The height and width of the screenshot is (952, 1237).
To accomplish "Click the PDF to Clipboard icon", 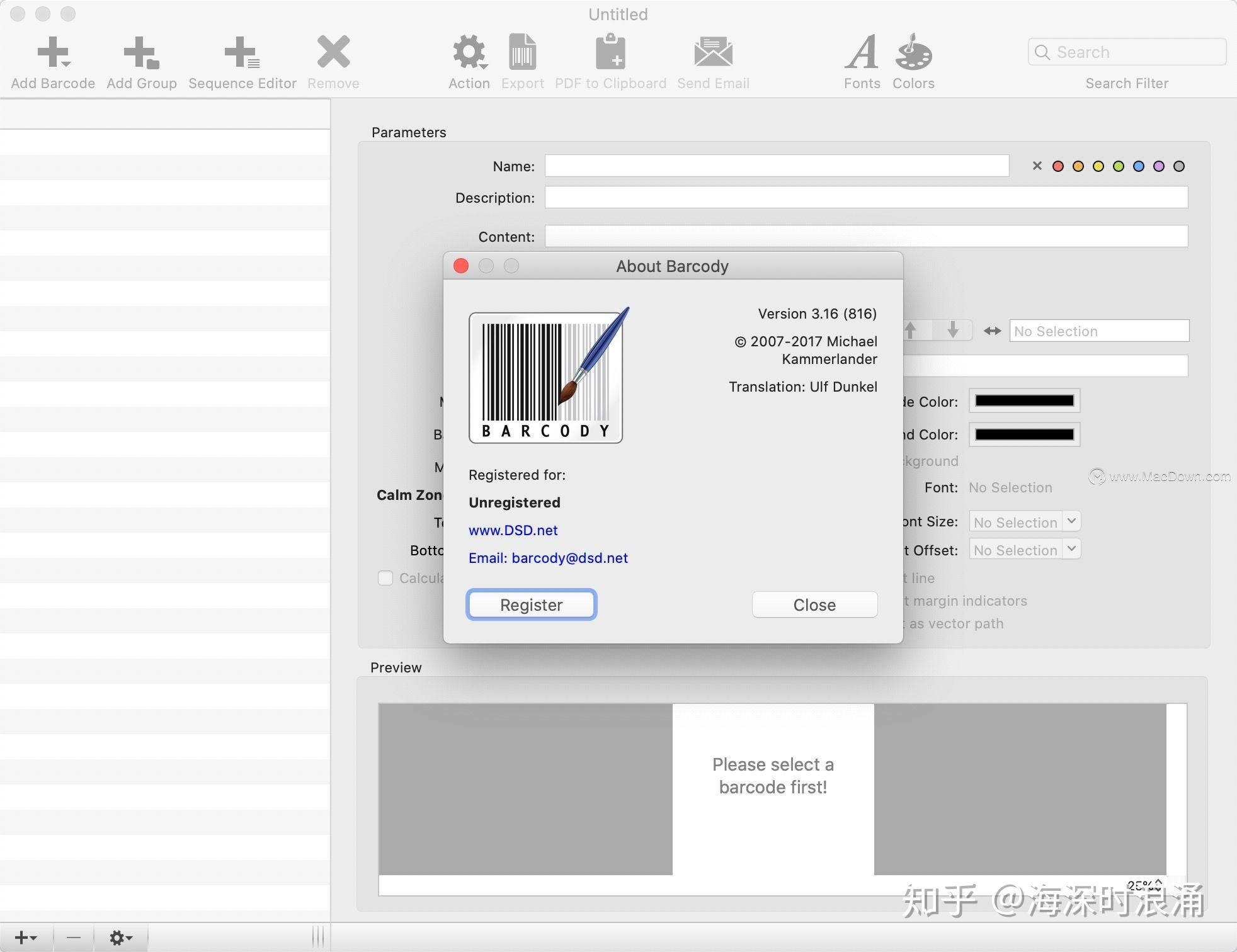I will (x=610, y=53).
